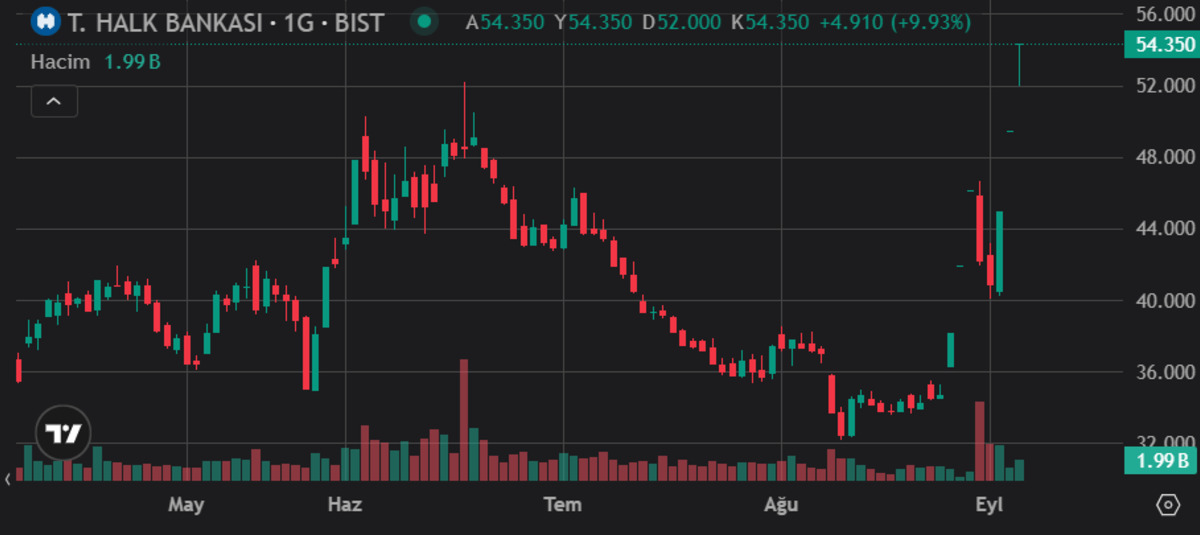Viewport: 1200px width, 535px height.
Task: Click the opening price value A54.350
Action: click(507, 21)
